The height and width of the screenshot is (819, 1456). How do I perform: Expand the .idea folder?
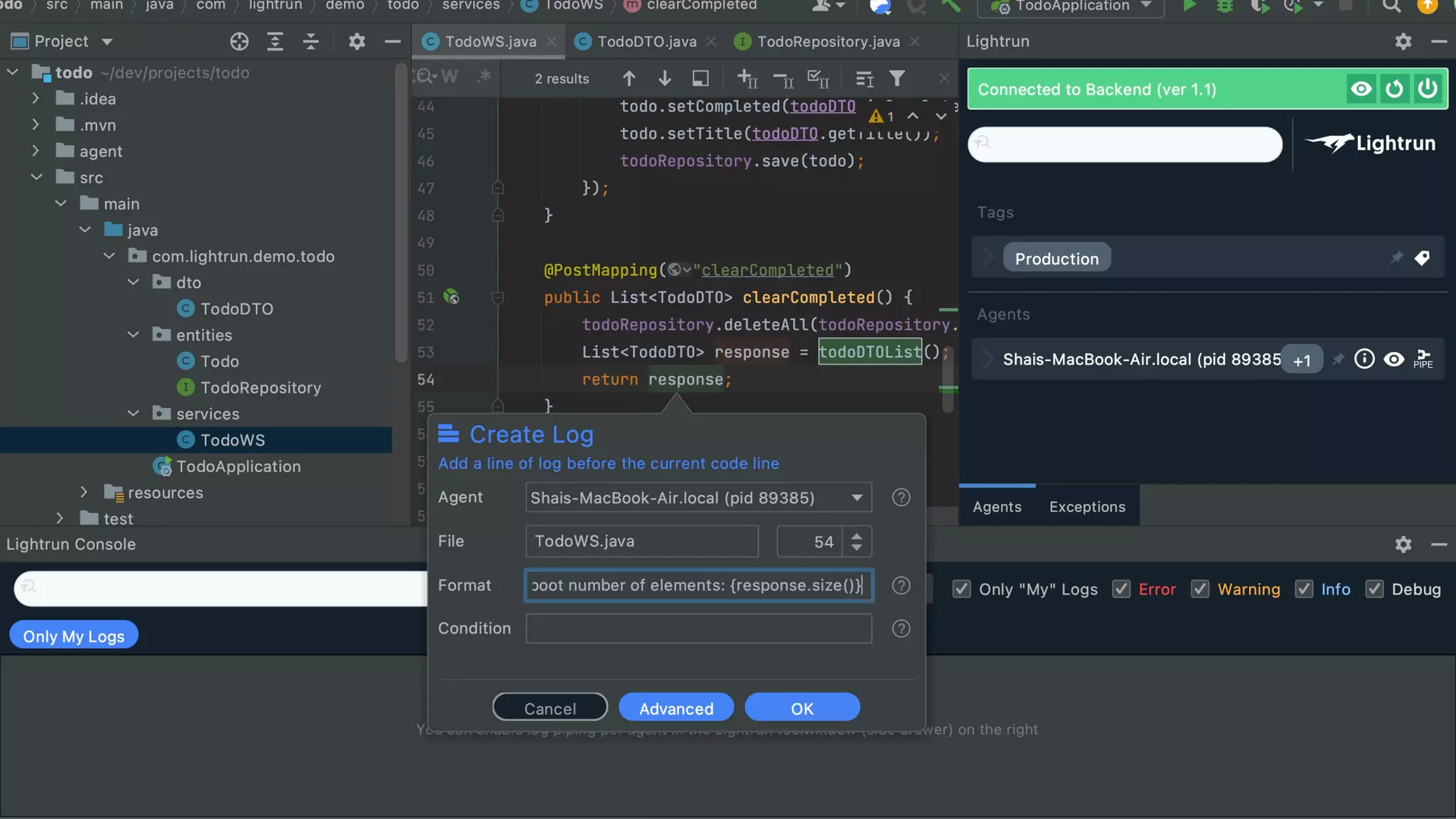click(36, 98)
